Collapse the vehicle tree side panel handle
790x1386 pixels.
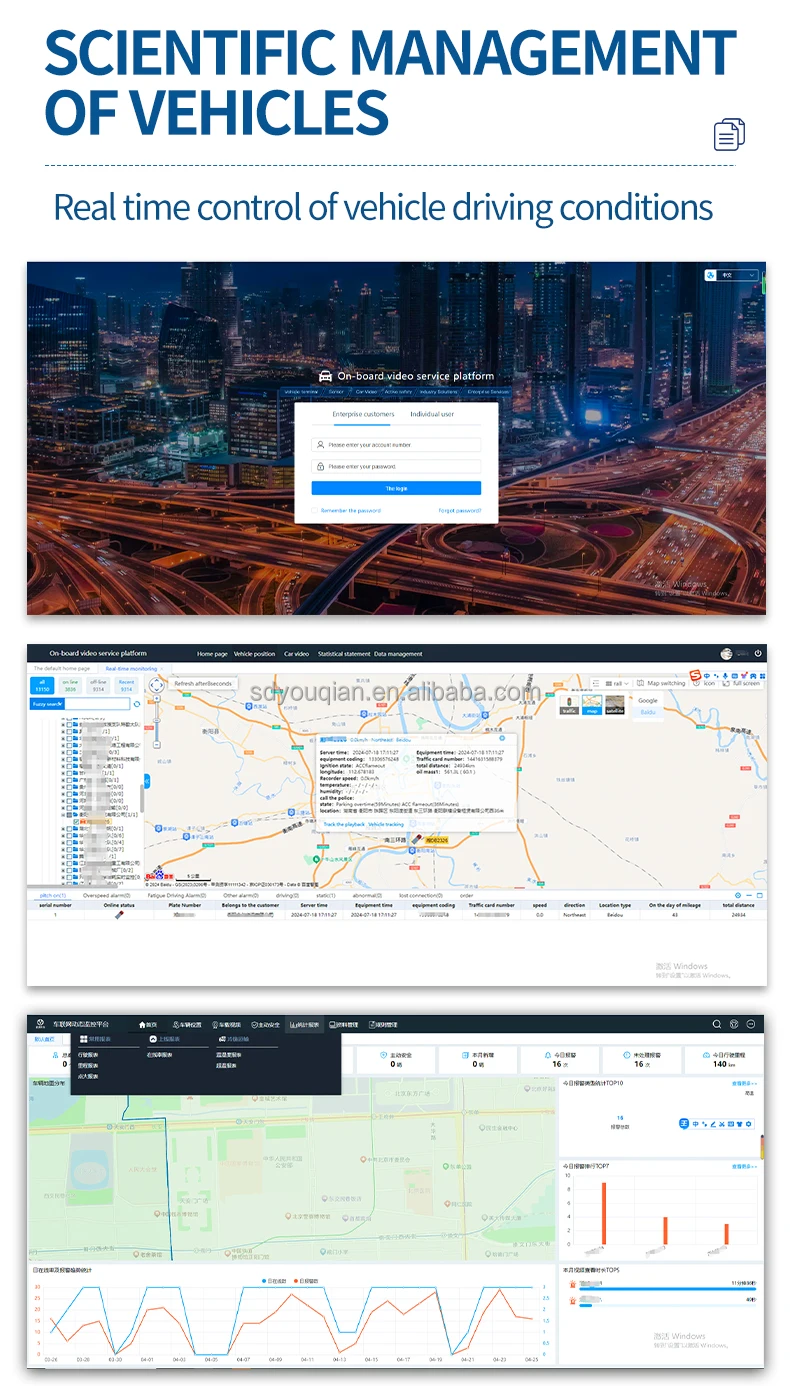pyautogui.click(x=146, y=780)
